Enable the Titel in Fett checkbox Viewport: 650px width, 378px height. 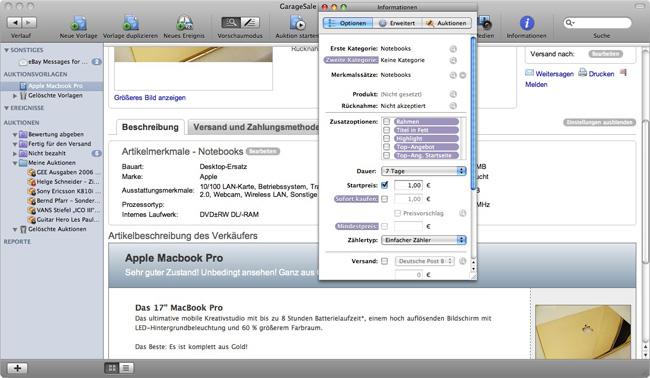pos(386,130)
